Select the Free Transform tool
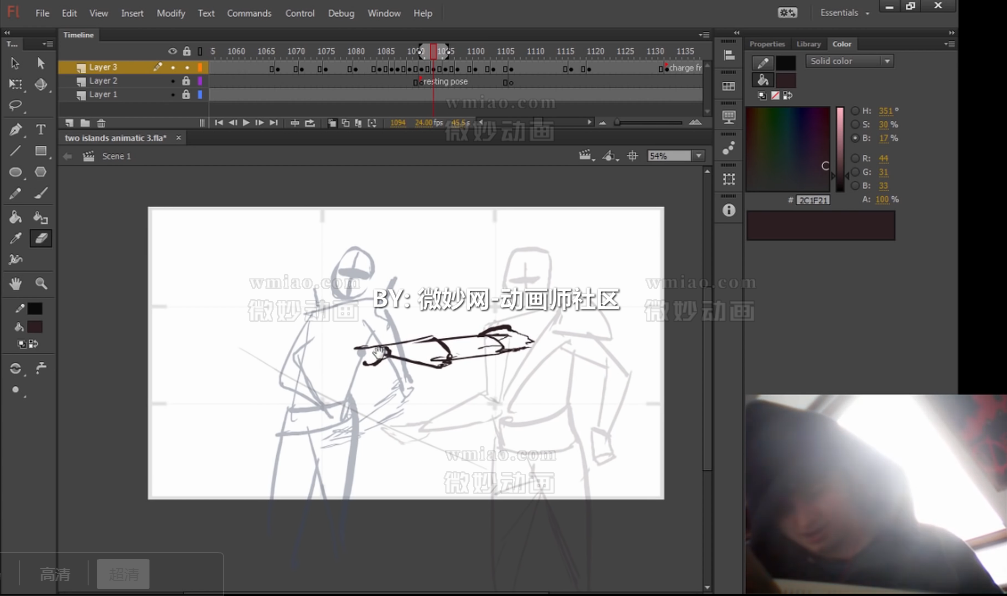 click(x=16, y=85)
